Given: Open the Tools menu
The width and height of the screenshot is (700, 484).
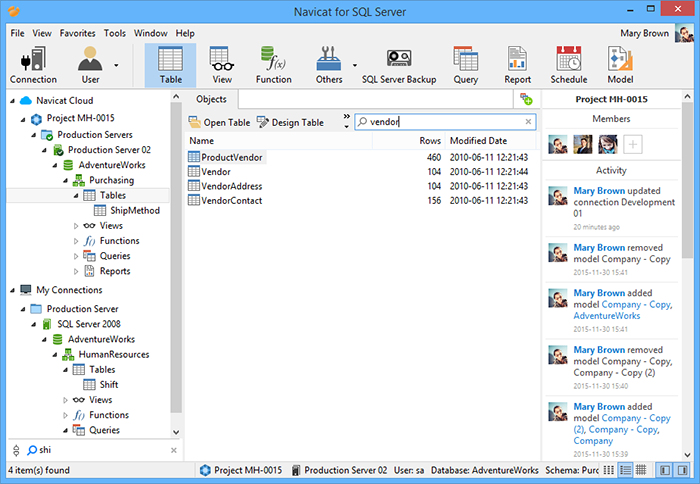Looking at the screenshot, I should point(115,33).
